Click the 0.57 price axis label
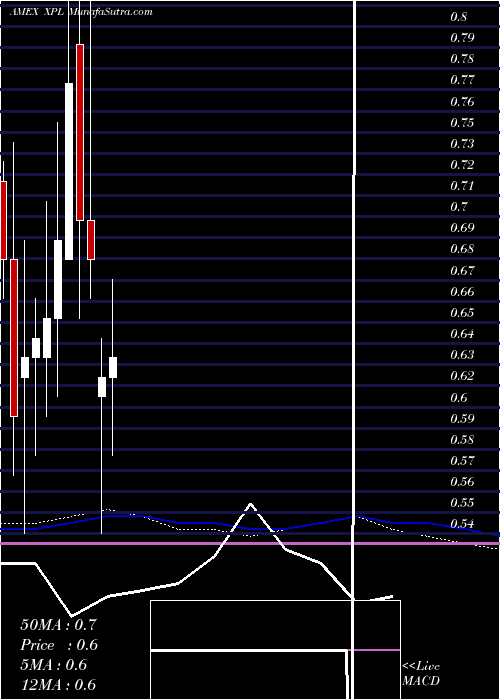 click(462, 461)
